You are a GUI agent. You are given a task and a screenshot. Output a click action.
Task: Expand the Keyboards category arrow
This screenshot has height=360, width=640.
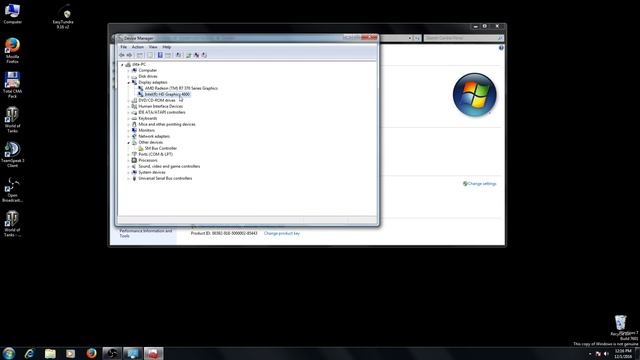pyautogui.click(x=128, y=118)
